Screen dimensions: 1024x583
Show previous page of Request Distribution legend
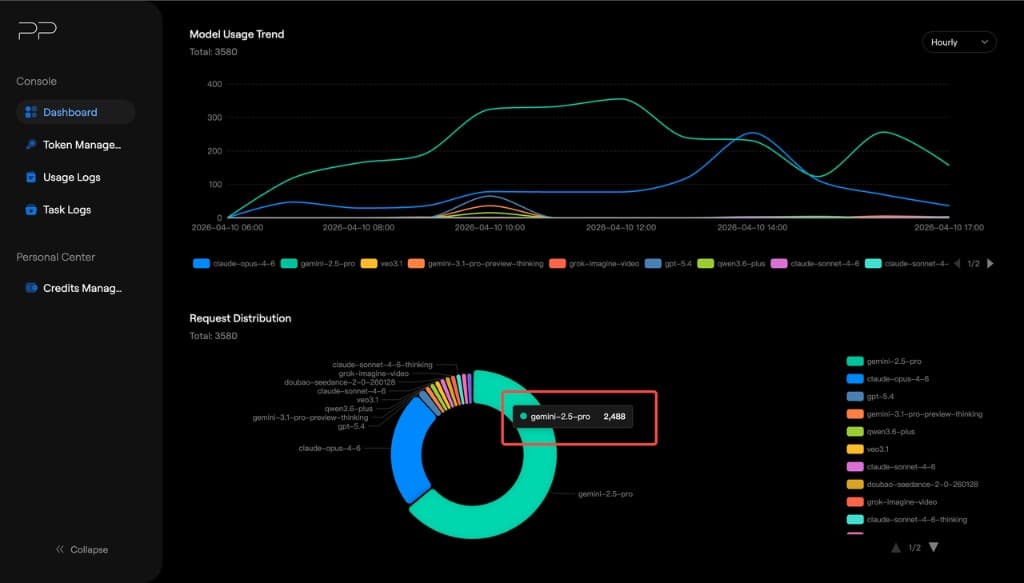[x=896, y=547]
